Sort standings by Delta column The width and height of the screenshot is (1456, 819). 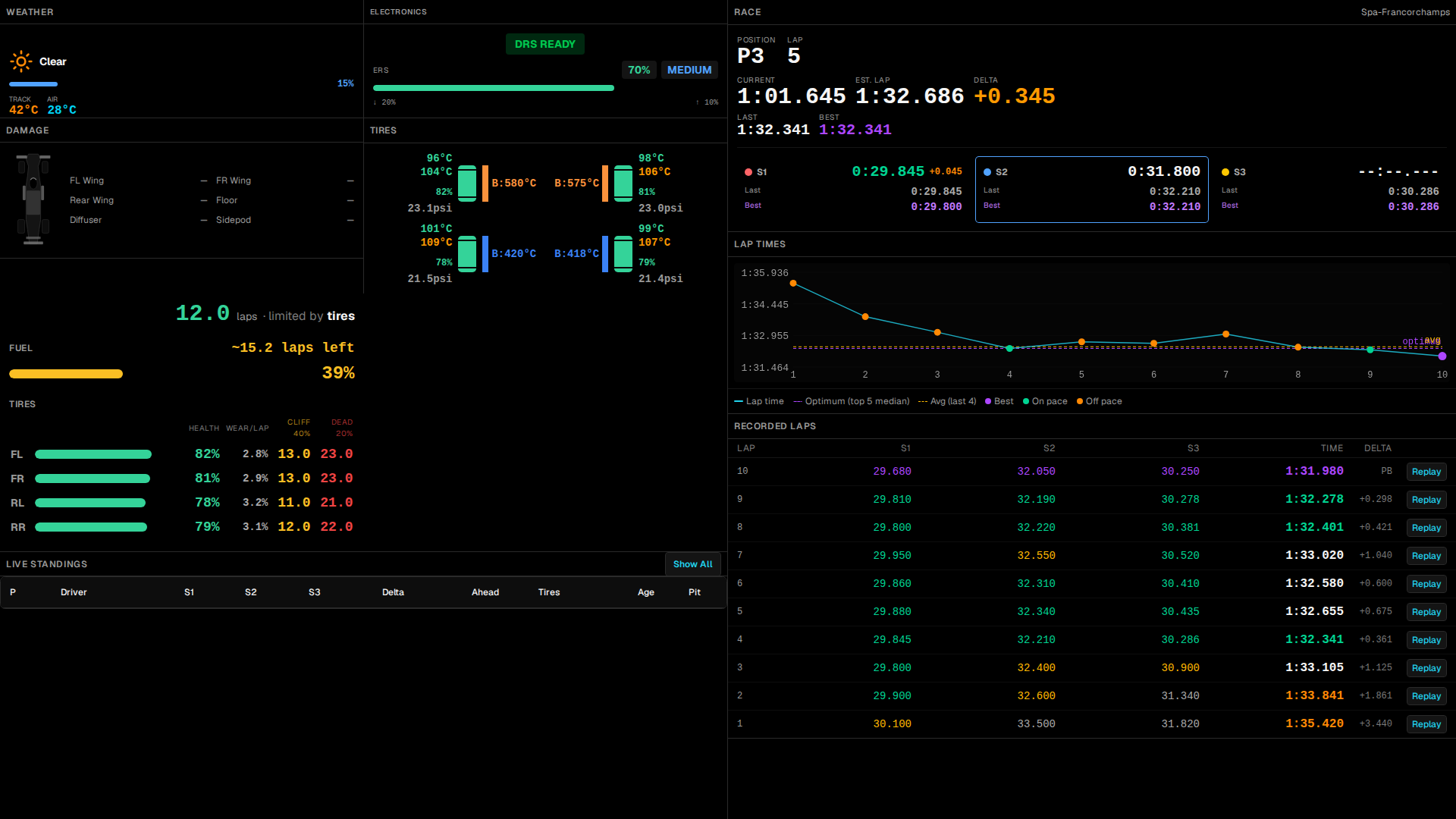click(x=393, y=592)
